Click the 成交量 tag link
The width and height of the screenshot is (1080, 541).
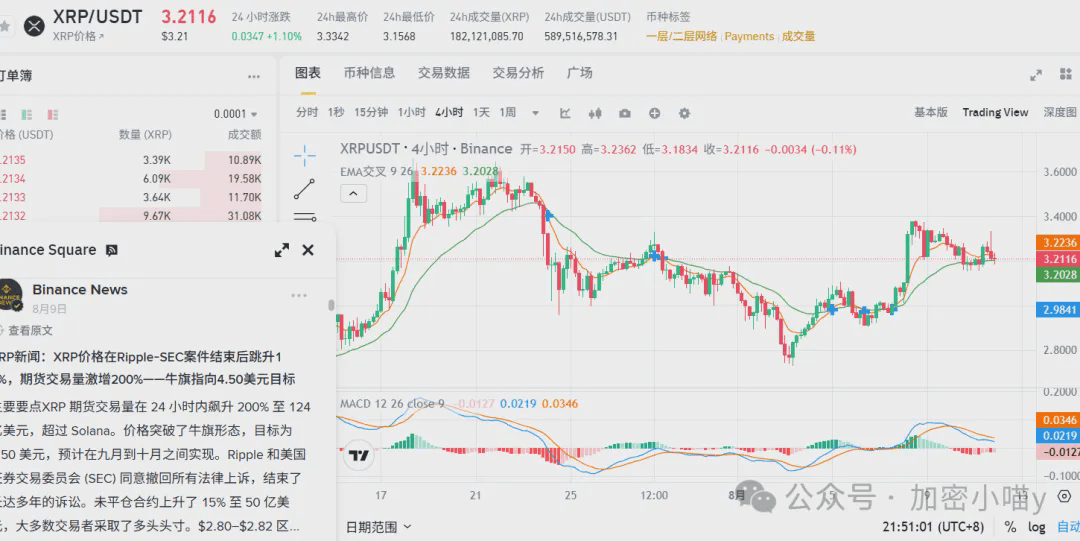(798, 37)
